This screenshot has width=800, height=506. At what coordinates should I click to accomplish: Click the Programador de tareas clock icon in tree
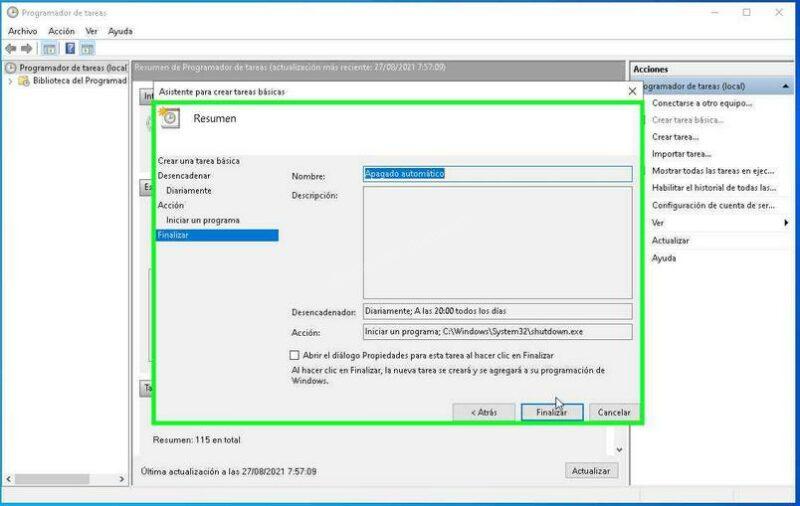(x=10, y=67)
